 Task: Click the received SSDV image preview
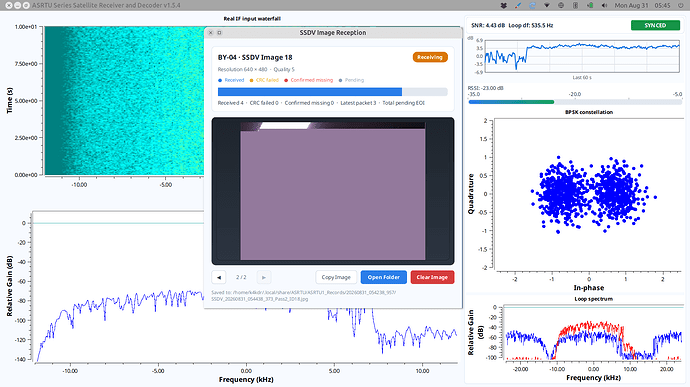[x=333, y=191]
